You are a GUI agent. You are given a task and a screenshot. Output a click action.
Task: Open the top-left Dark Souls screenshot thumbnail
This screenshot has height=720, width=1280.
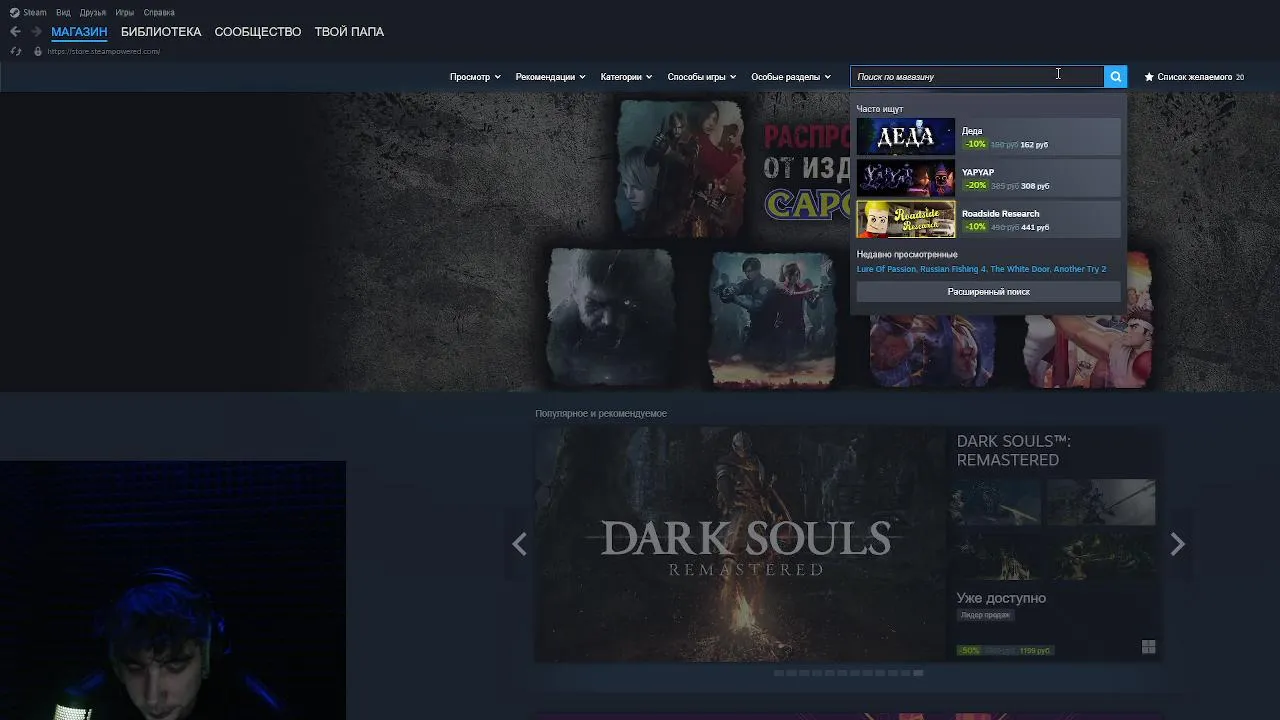pyautogui.click(x=996, y=502)
